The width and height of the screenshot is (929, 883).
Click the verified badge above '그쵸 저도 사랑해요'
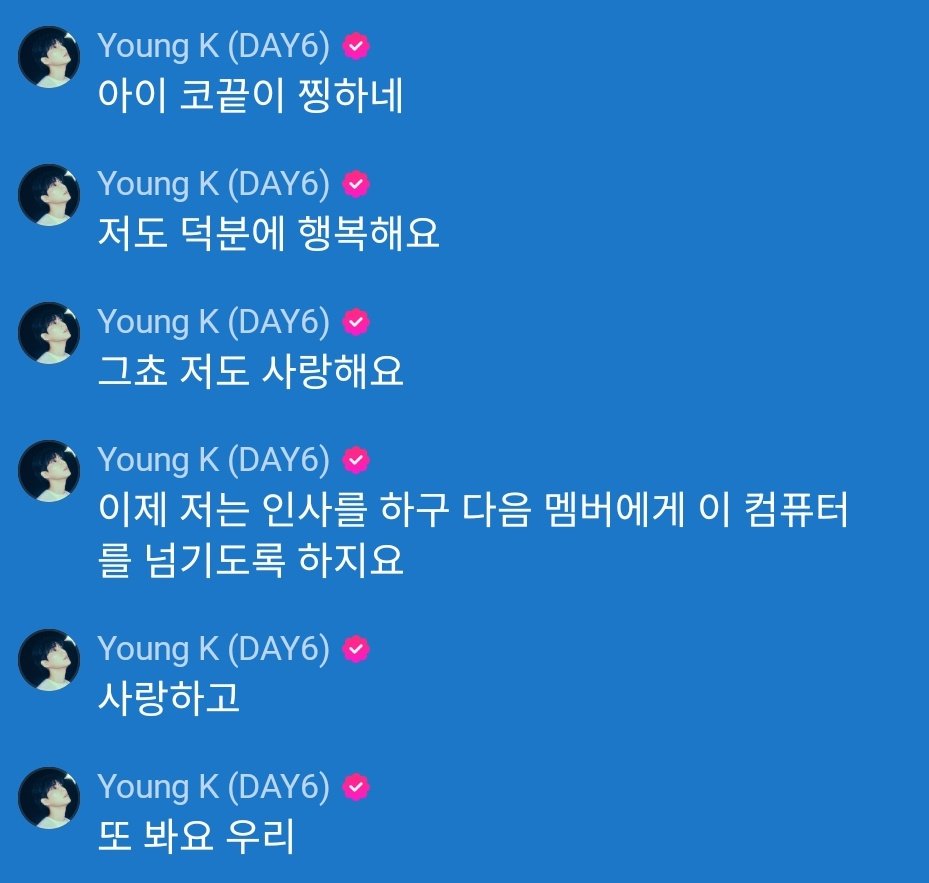coord(356,322)
